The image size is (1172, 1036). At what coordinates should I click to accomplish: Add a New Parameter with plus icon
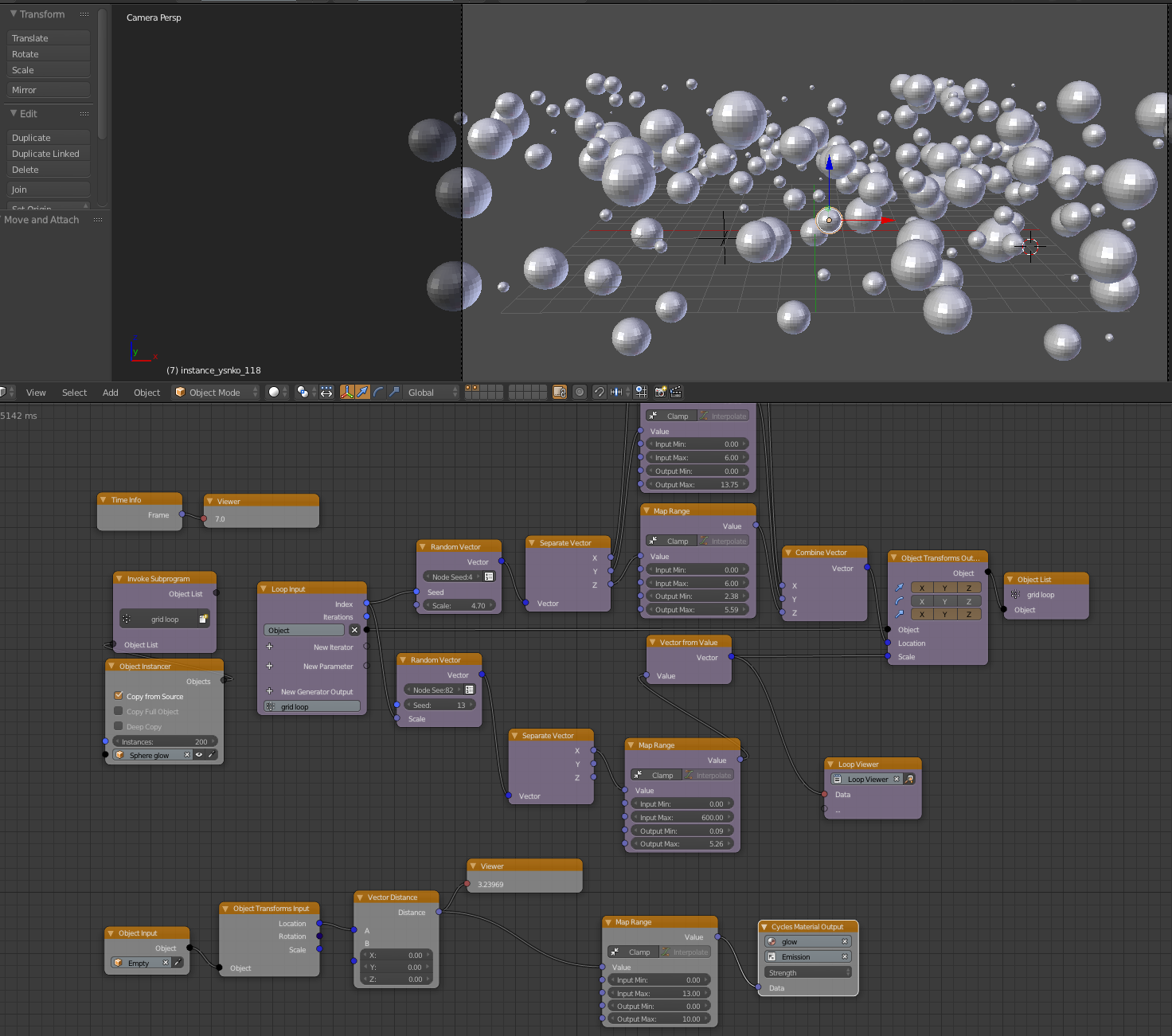pos(269,666)
